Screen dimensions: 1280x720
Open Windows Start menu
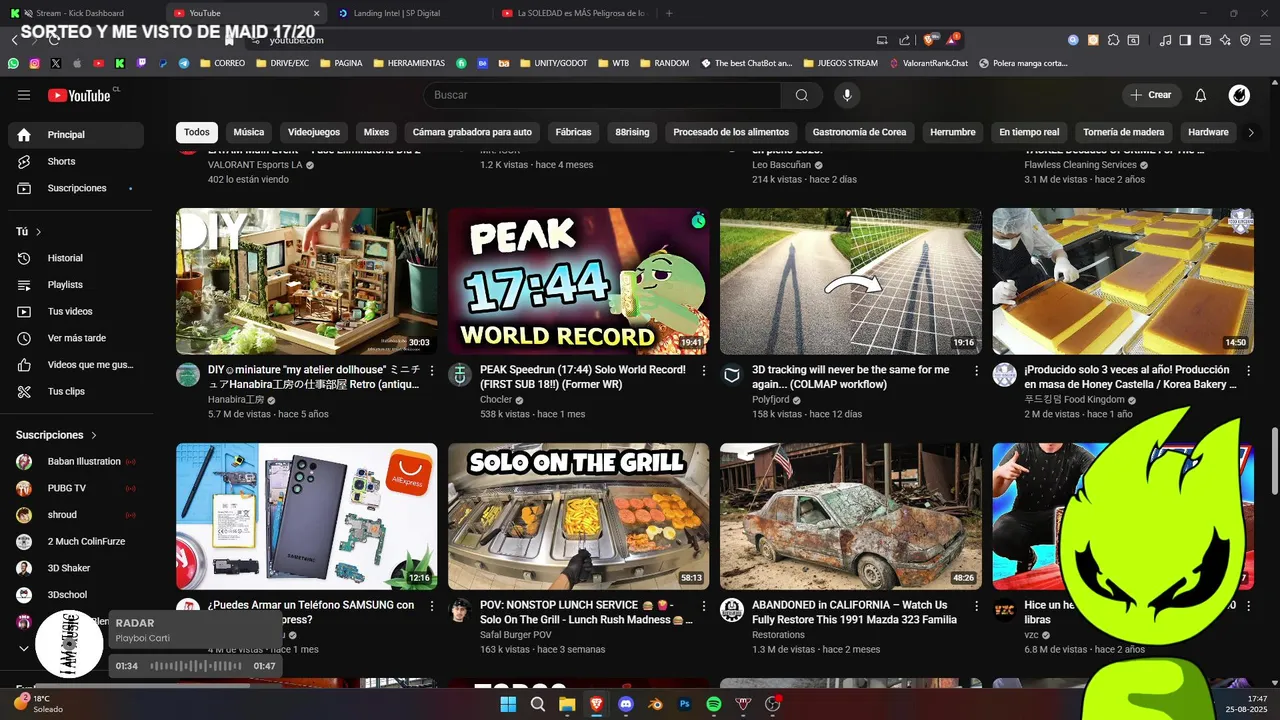point(508,704)
